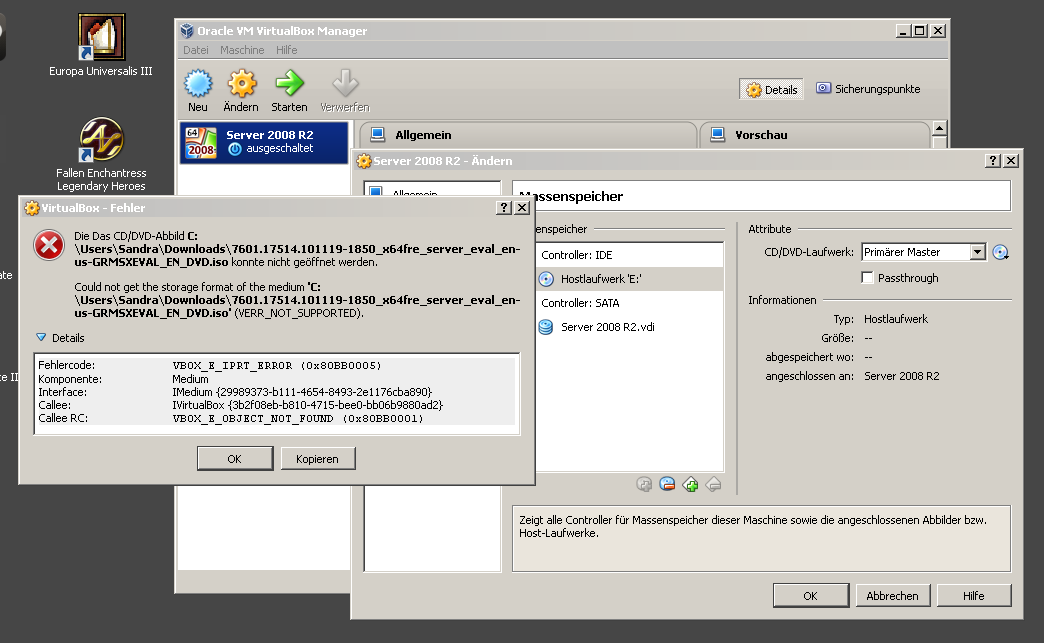This screenshot has width=1044, height=643.
Task: Click the IMedium interface GUID line
Action: point(302,392)
